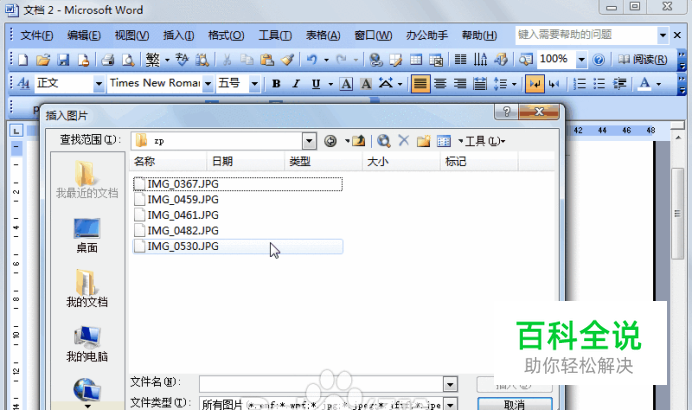The width and height of the screenshot is (692, 410).
Task: Expand the 文件类型 dropdown arrow
Action: [450, 404]
